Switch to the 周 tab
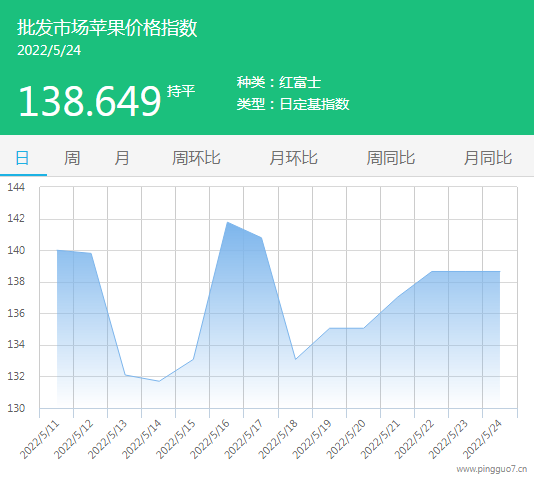534x477 pixels. (72, 158)
